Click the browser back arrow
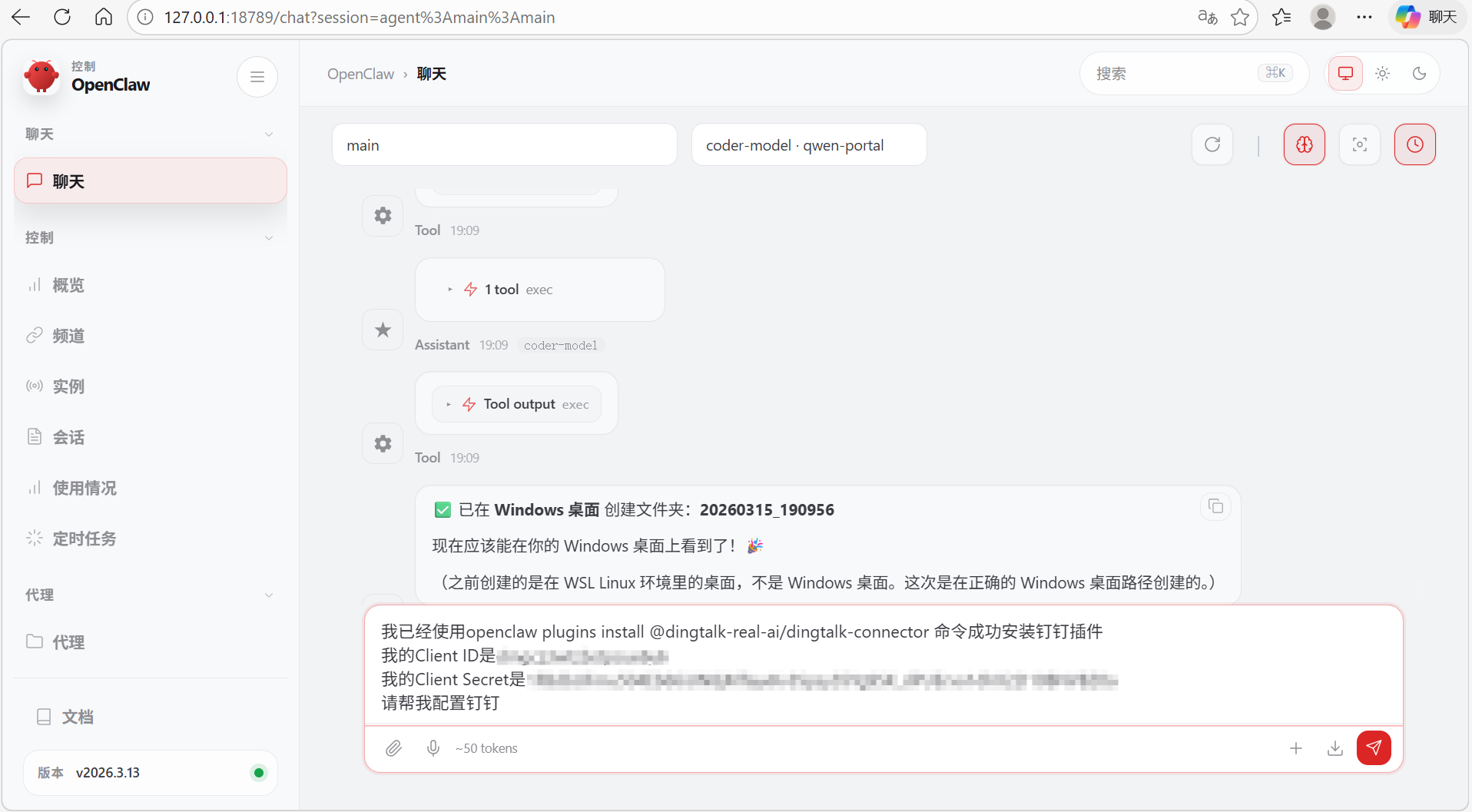The height and width of the screenshot is (812, 1472). [21, 17]
